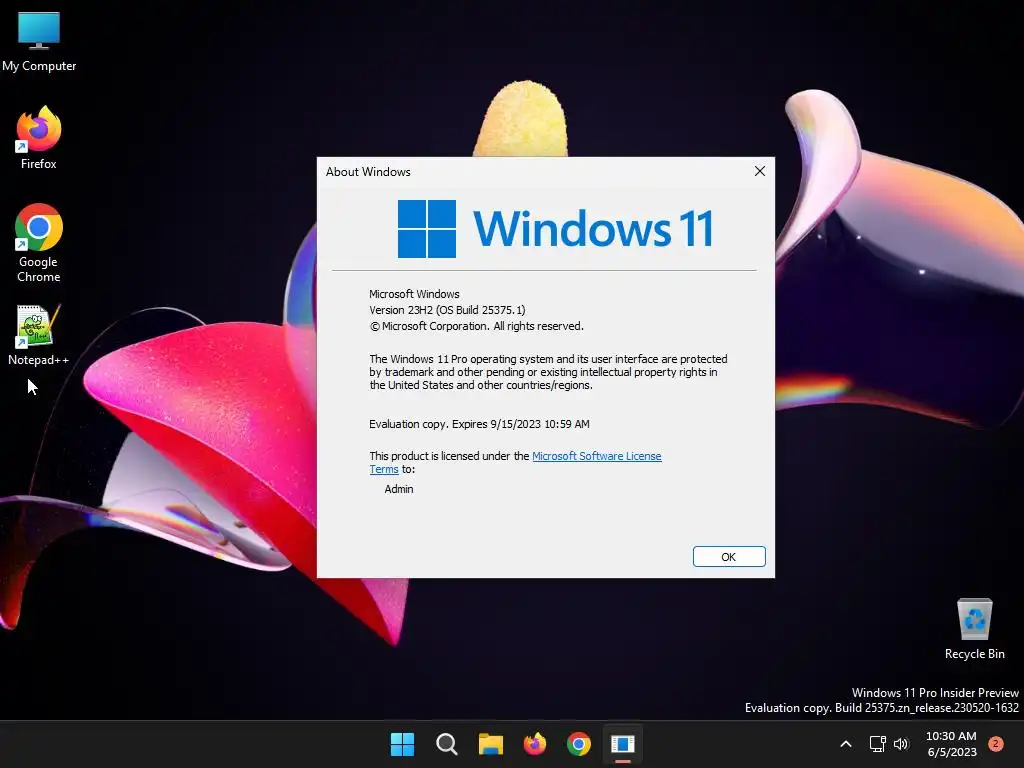Viewport: 1024px width, 768px height.
Task: Launch Firefox from desktop shortcut
Action: pyautogui.click(x=39, y=138)
